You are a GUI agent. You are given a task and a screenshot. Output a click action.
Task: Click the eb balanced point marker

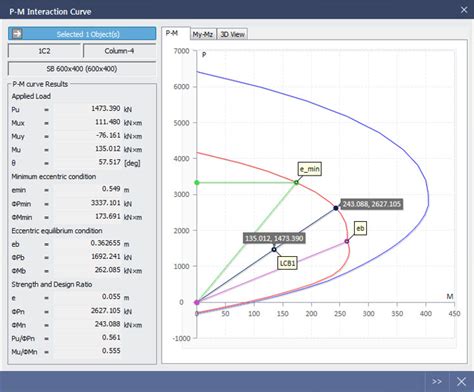click(x=347, y=241)
